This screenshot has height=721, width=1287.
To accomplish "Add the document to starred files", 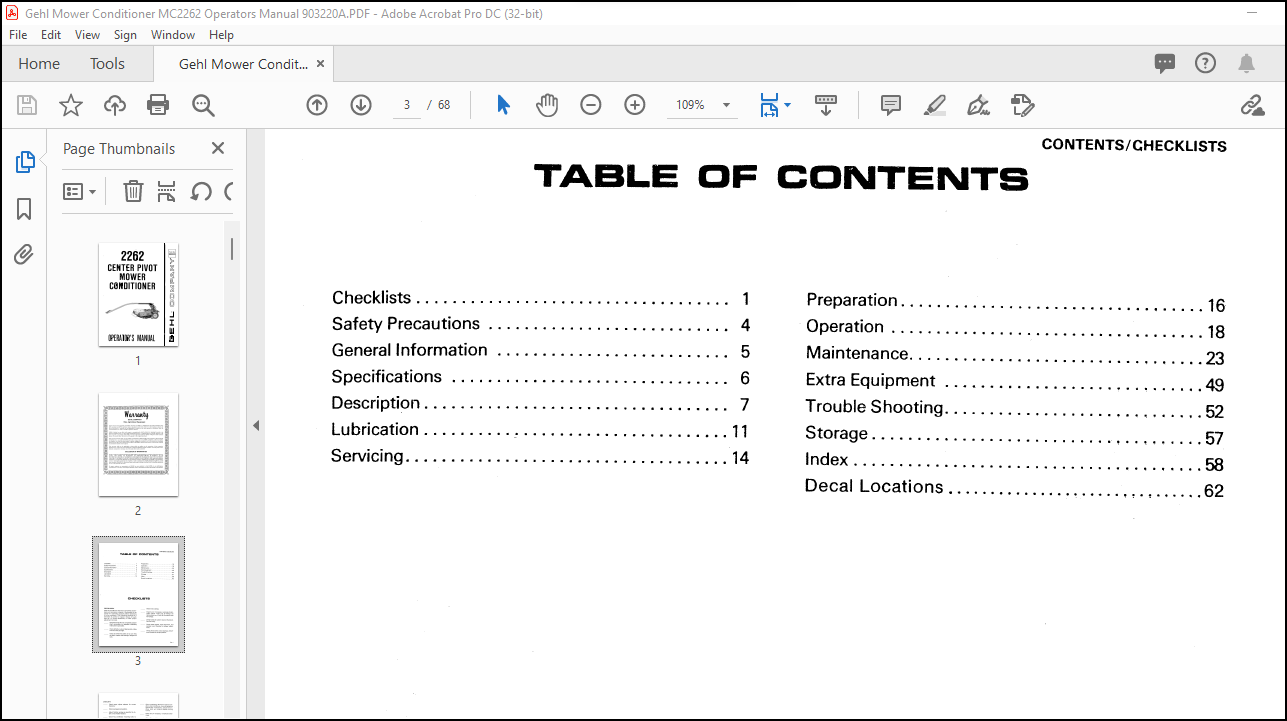I will (x=71, y=105).
